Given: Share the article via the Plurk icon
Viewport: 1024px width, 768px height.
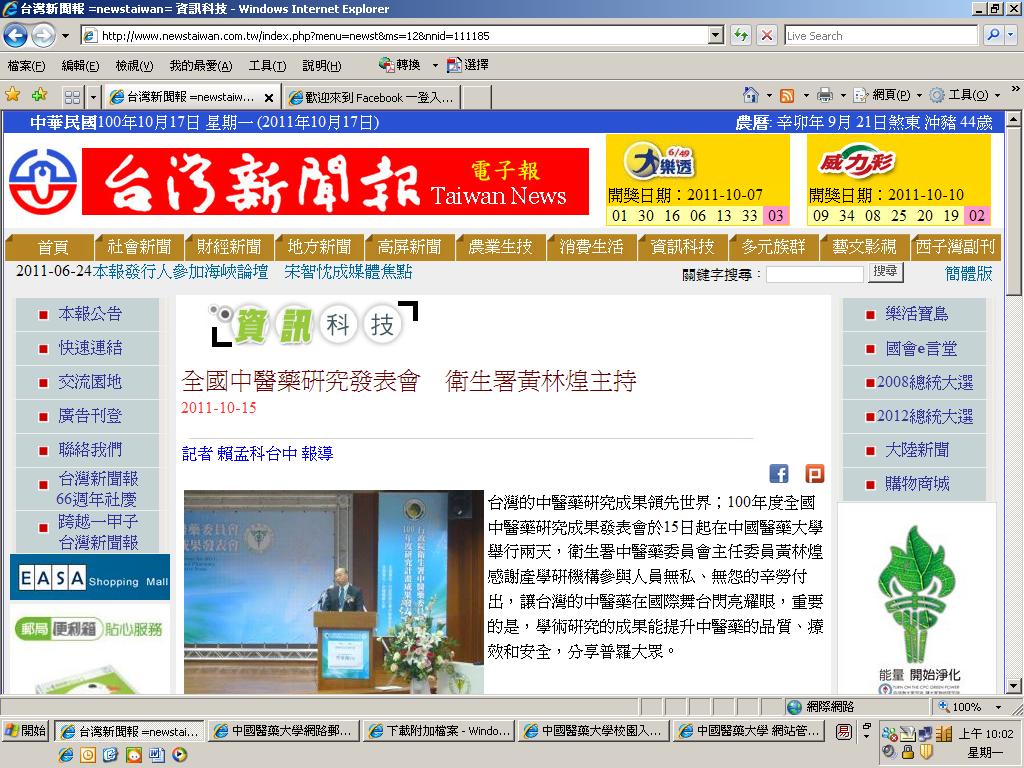Looking at the screenshot, I should pyautogui.click(x=814, y=473).
